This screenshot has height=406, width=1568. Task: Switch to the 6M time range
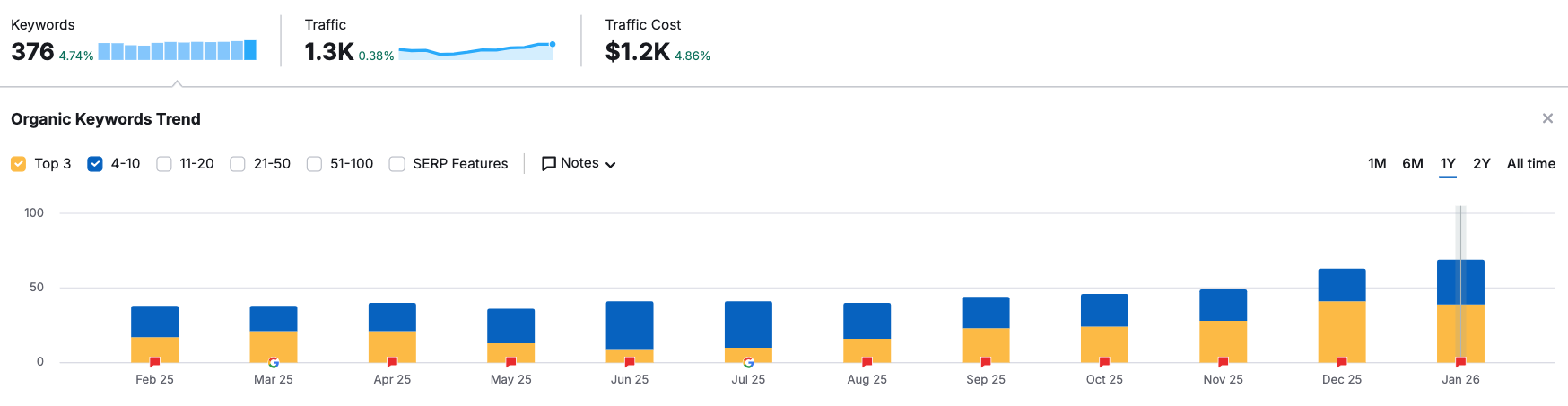tap(1413, 163)
